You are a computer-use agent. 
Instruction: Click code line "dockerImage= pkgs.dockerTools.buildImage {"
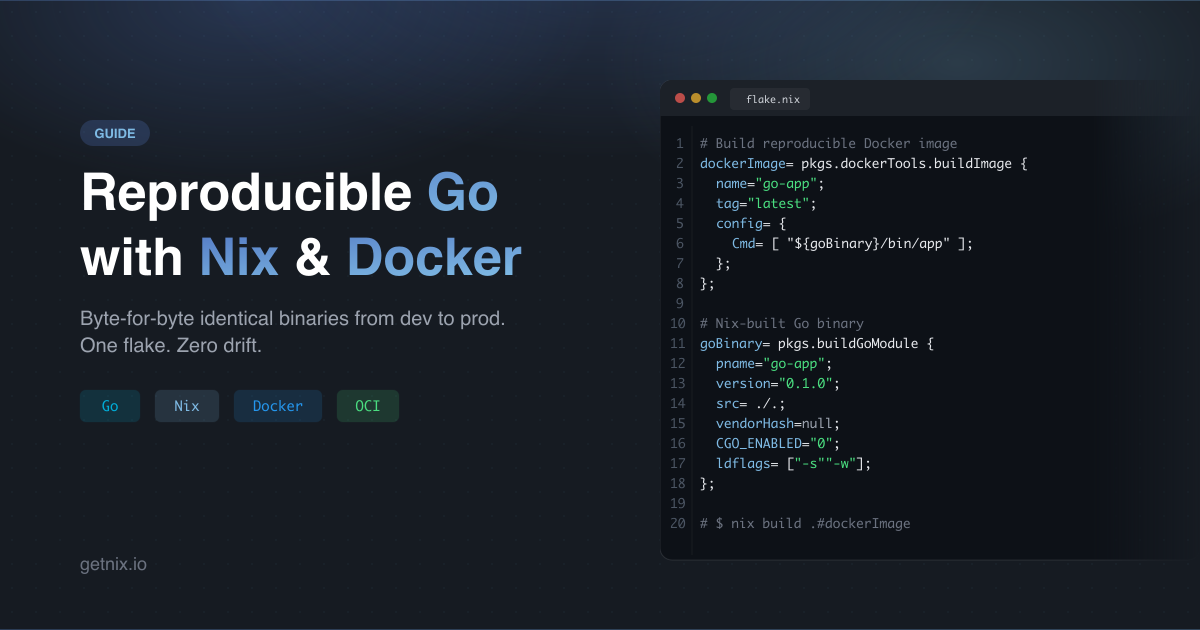pos(864,163)
